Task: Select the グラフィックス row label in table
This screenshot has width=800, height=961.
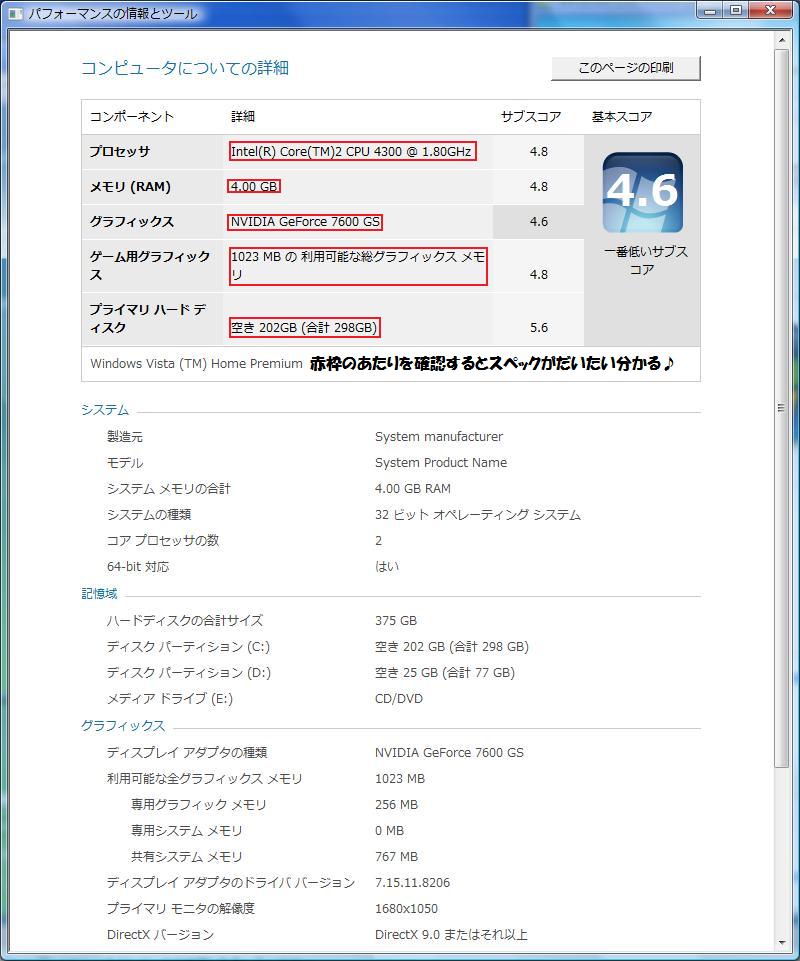Action: [132, 221]
